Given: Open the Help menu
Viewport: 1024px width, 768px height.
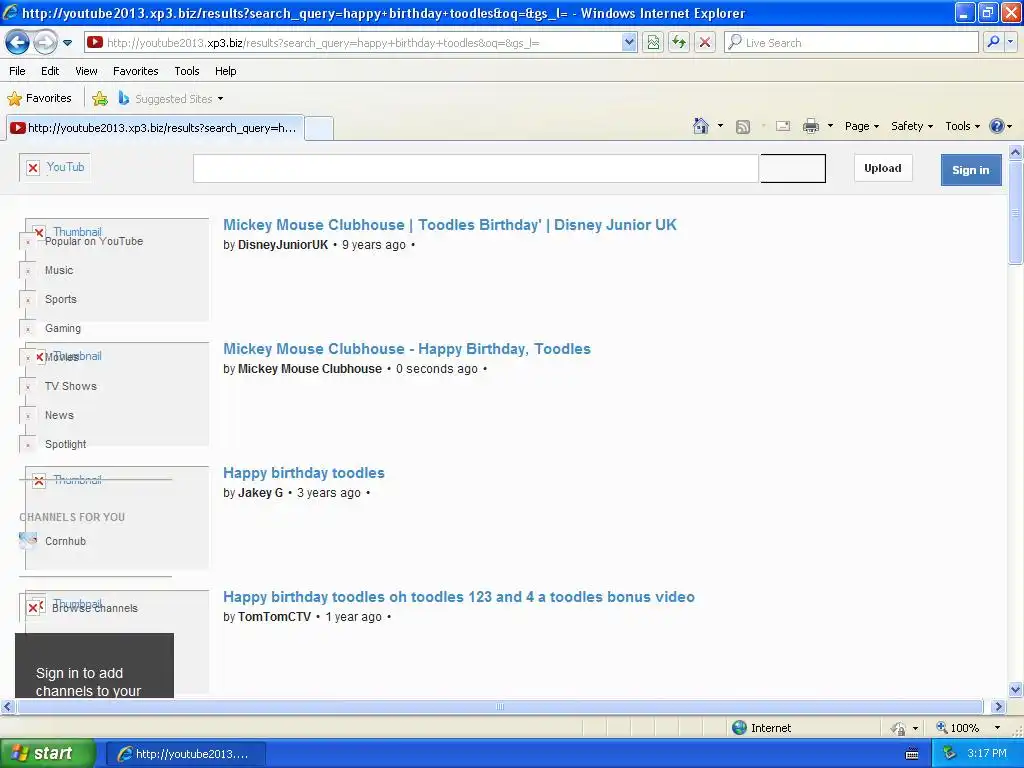Looking at the screenshot, I should pyautogui.click(x=225, y=71).
